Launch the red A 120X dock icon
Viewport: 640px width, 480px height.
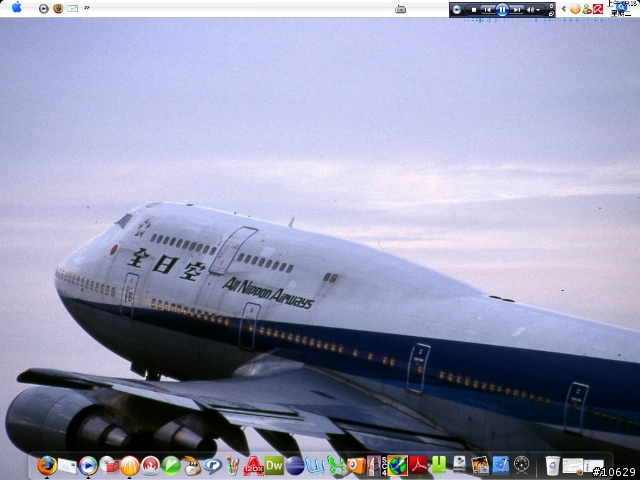click(x=253, y=466)
